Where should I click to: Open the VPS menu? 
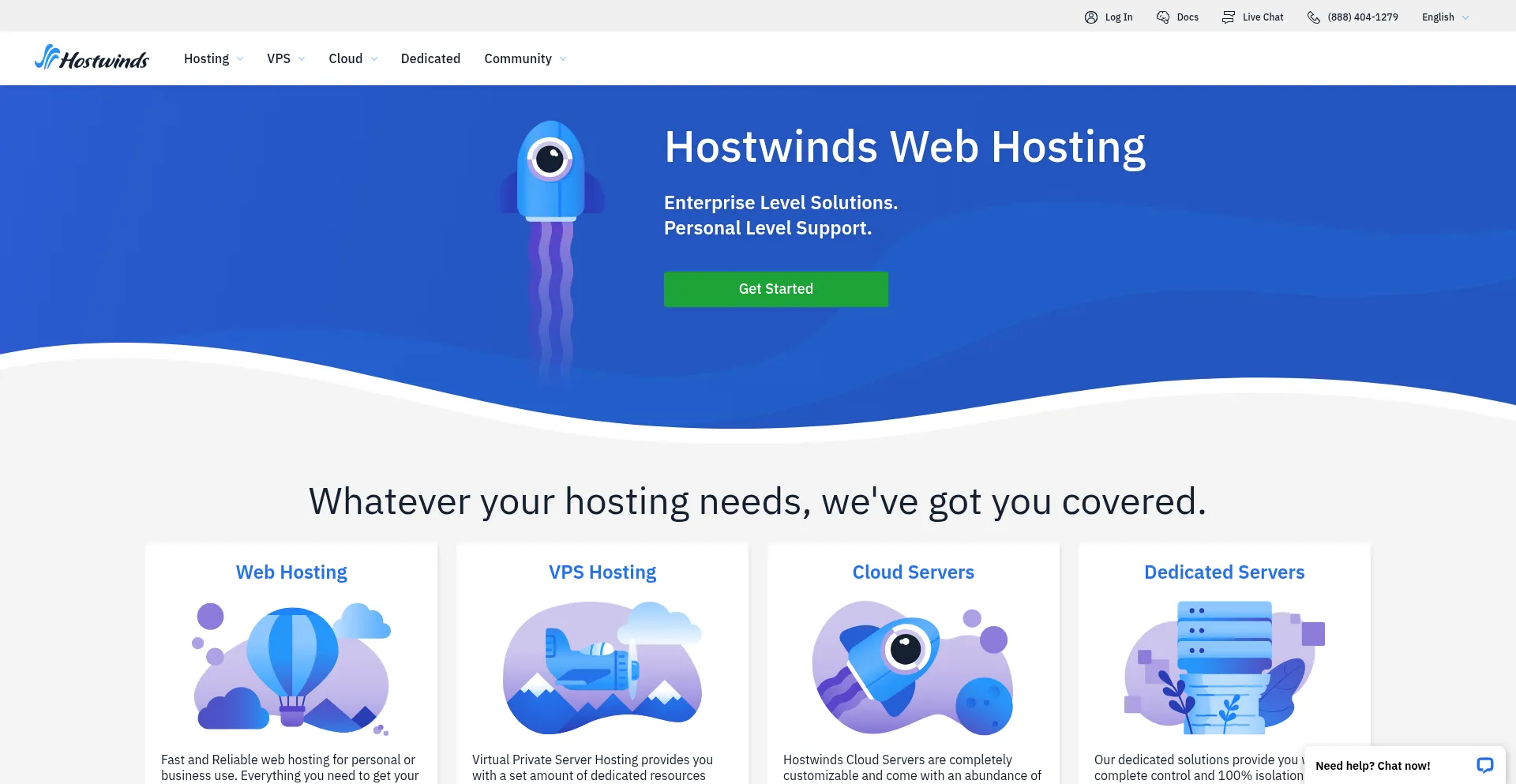[x=285, y=58]
